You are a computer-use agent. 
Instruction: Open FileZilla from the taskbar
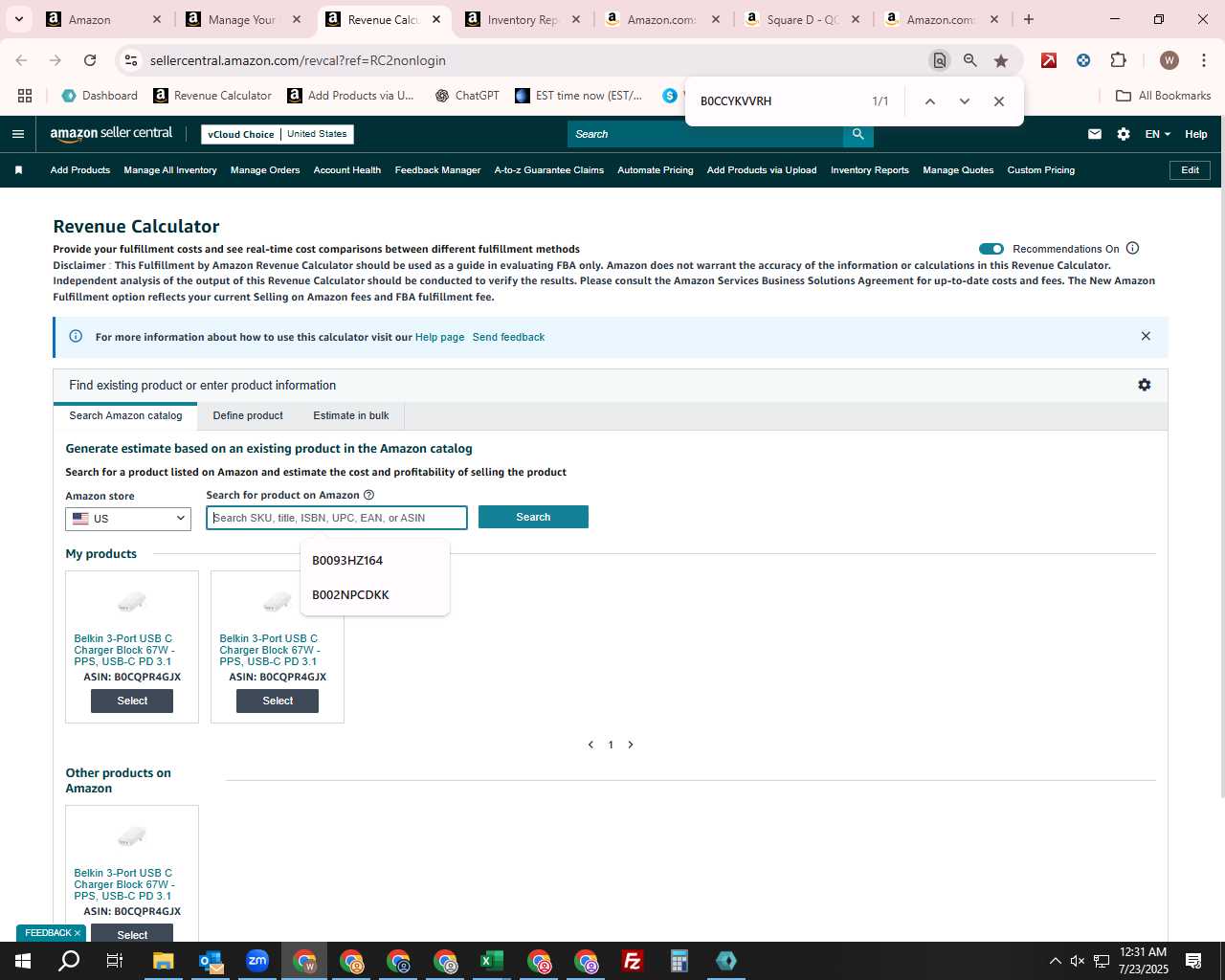pyautogui.click(x=633, y=961)
